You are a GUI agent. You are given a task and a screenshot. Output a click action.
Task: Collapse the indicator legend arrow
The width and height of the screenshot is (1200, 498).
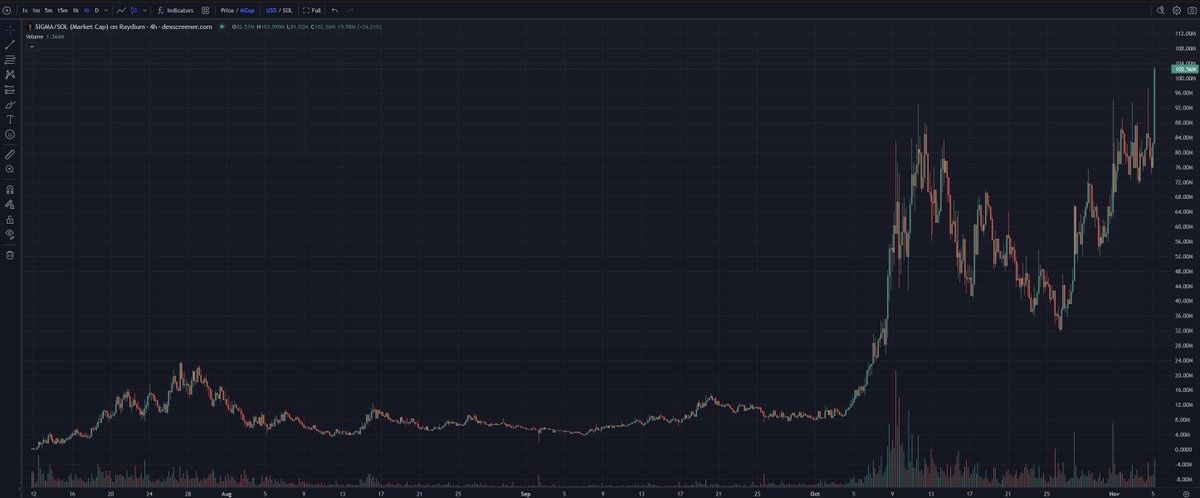(x=31, y=45)
